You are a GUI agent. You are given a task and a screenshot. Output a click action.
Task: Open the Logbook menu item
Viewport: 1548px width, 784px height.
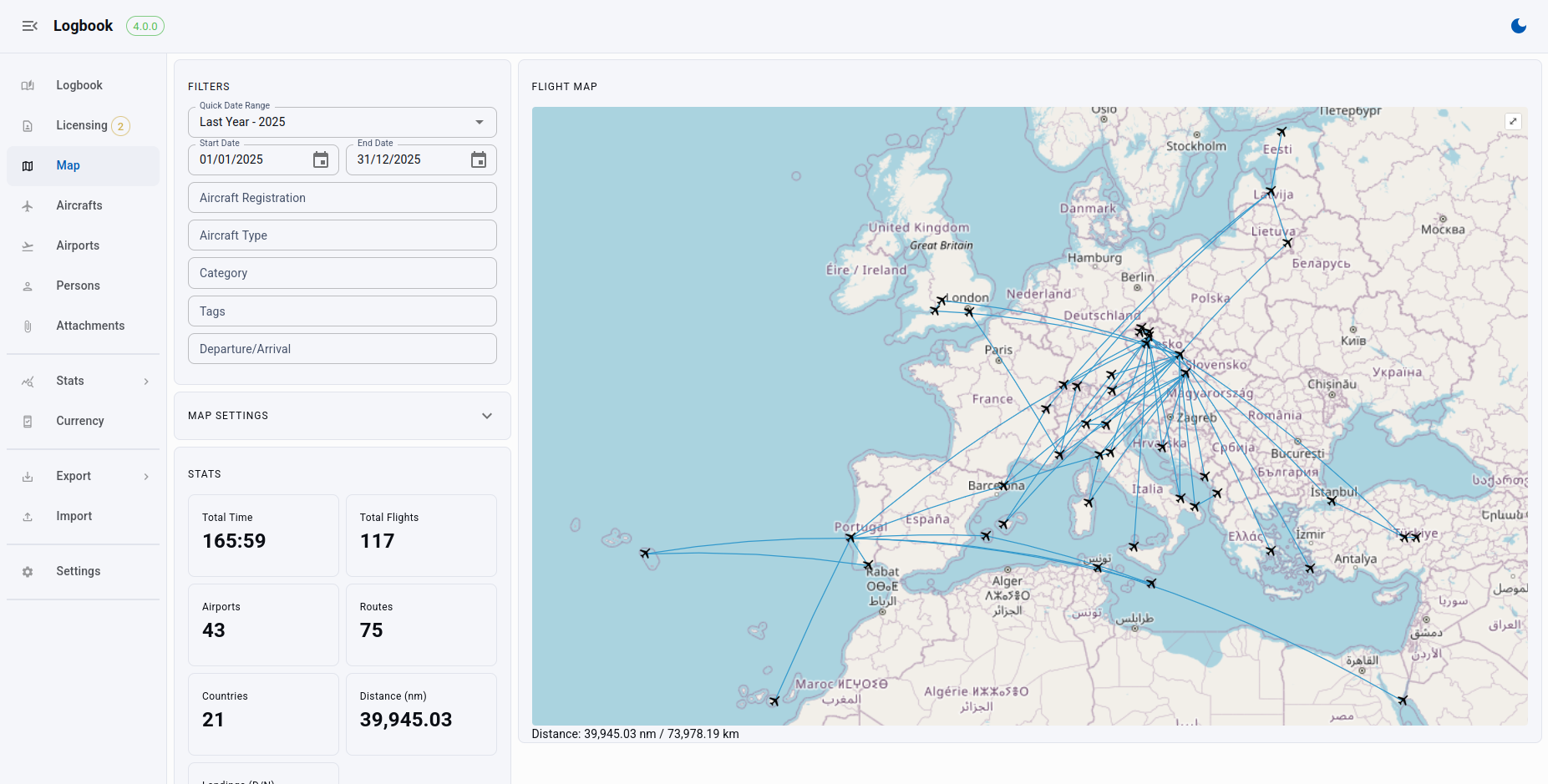point(83,85)
